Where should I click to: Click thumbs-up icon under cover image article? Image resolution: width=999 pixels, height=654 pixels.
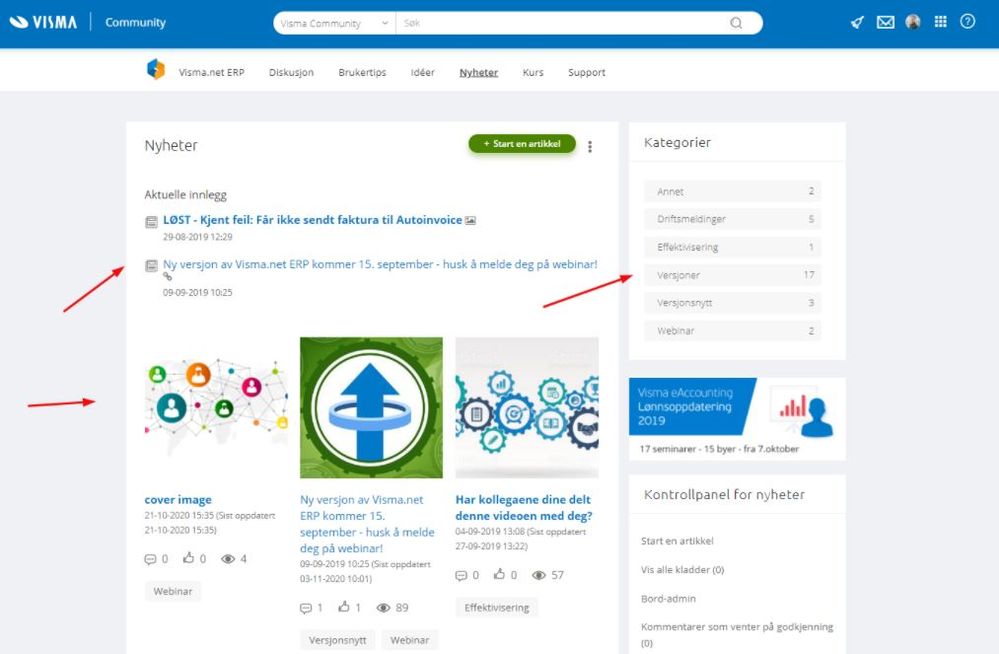[x=189, y=558]
